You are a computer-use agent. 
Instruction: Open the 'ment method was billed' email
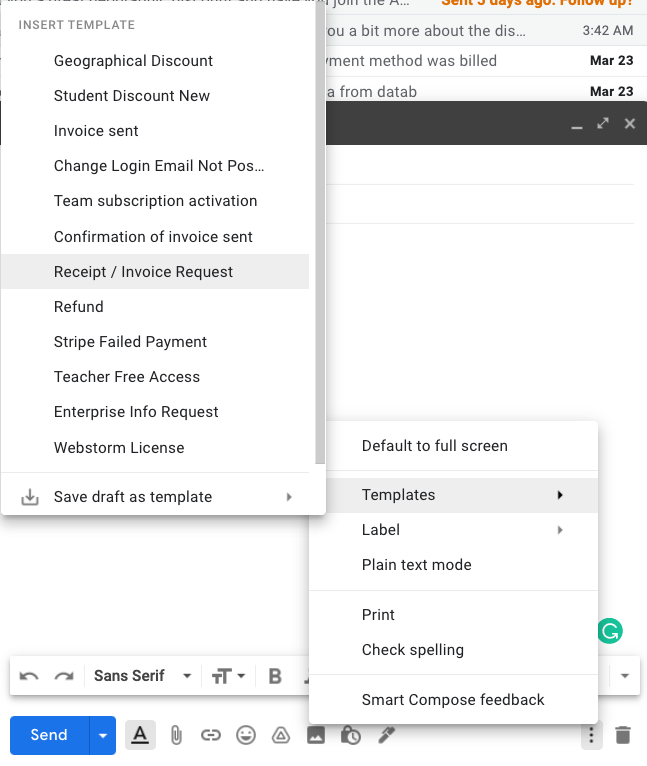pos(486,61)
